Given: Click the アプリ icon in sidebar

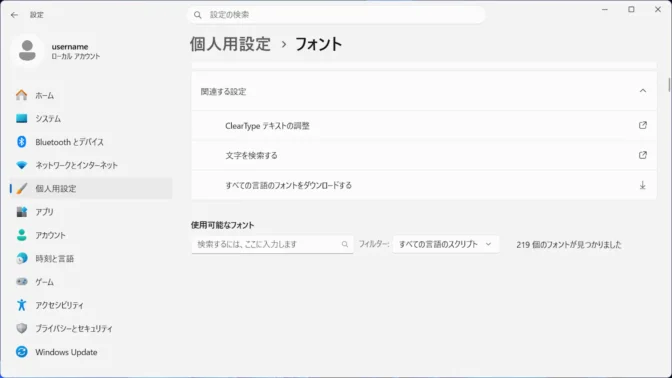Looking at the screenshot, I should [21, 212].
